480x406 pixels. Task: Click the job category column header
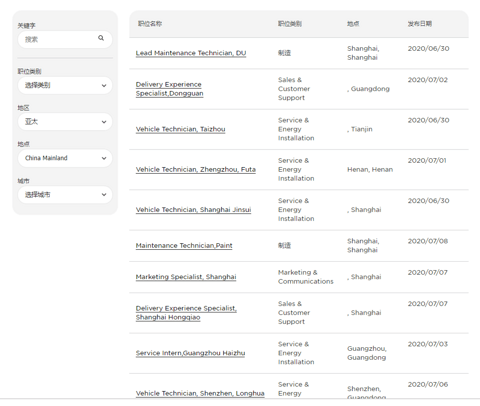click(x=290, y=24)
